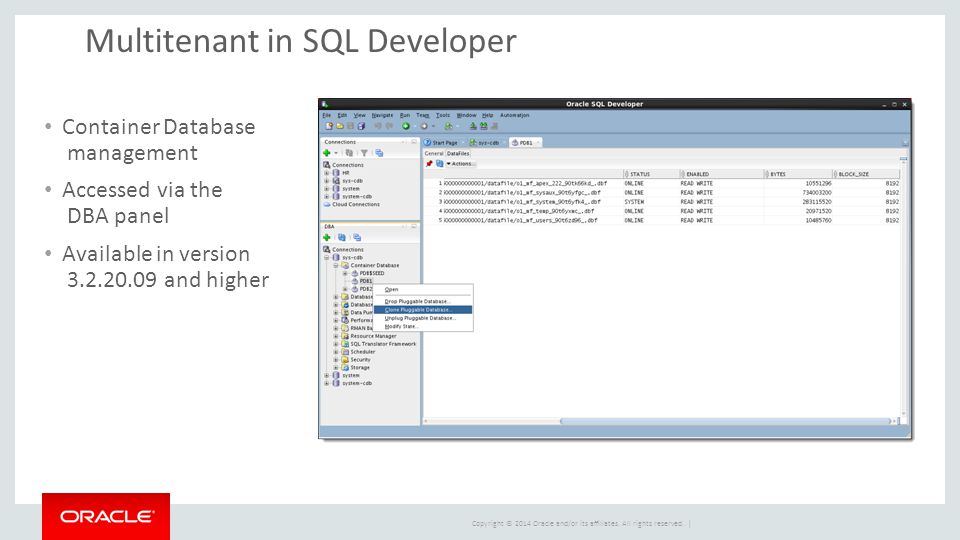The image size is (960, 540).
Task: Choose Clone Pluggable Database in context menu
Action: pos(423,310)
